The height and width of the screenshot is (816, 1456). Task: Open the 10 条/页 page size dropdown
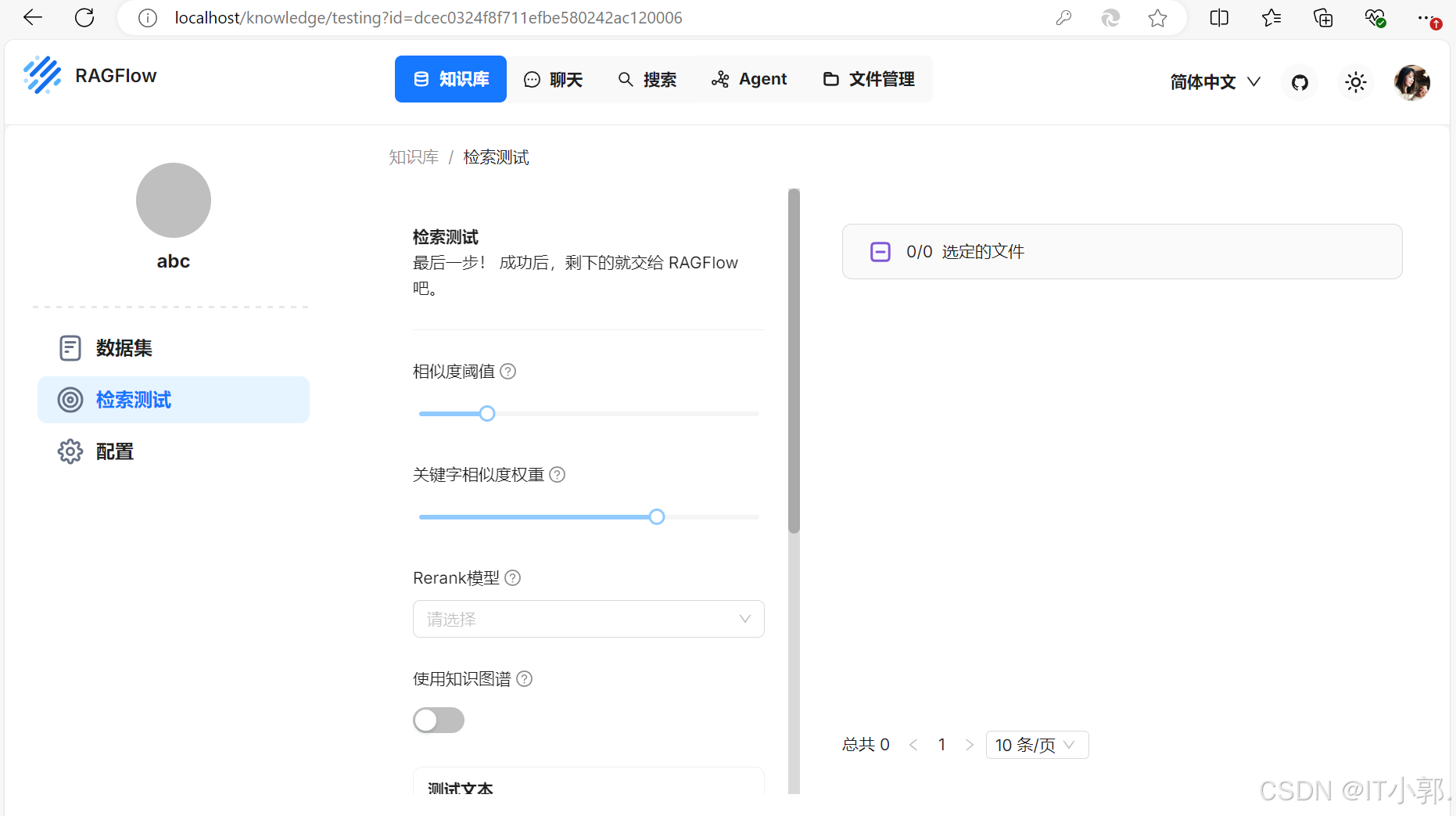1037,744
